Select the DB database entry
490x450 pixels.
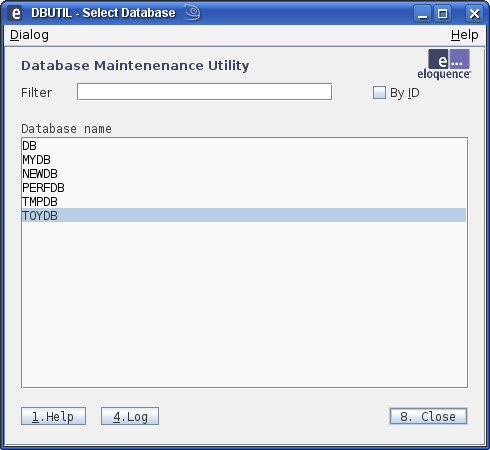244,146
